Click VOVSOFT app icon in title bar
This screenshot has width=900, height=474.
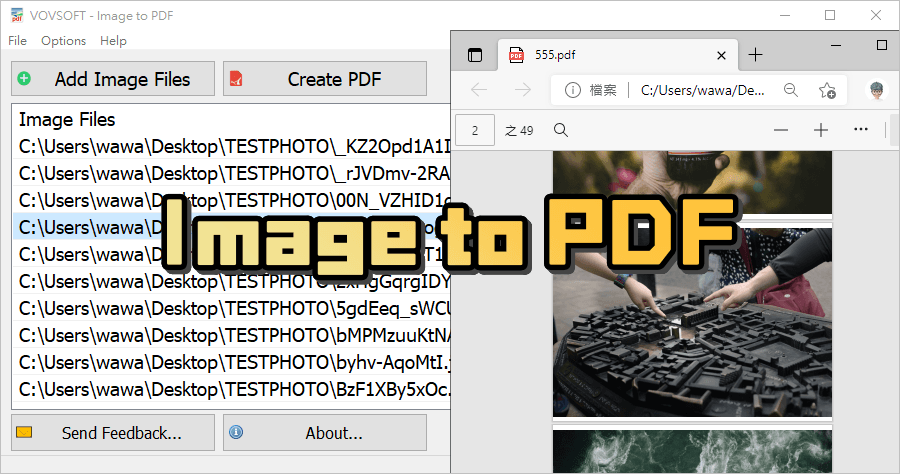pos(17,15)
